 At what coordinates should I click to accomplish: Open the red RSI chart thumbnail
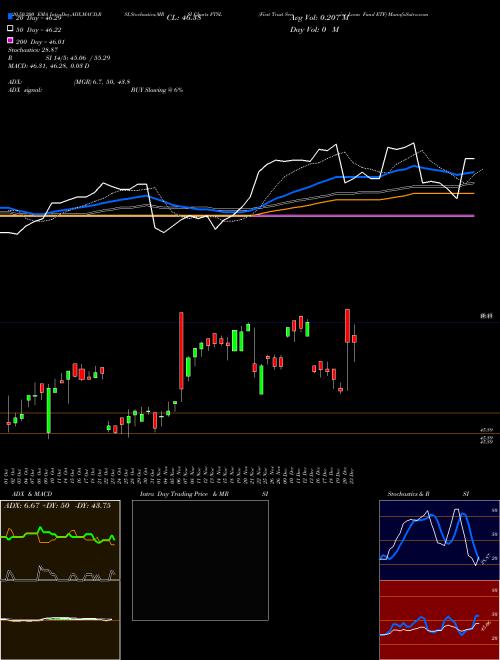tap(439, 620)
